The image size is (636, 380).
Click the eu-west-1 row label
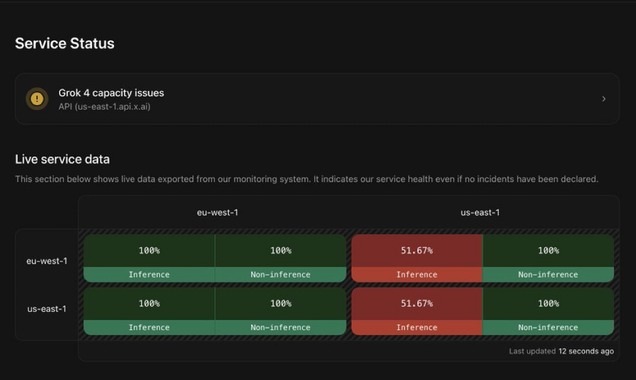coord(47,261)
